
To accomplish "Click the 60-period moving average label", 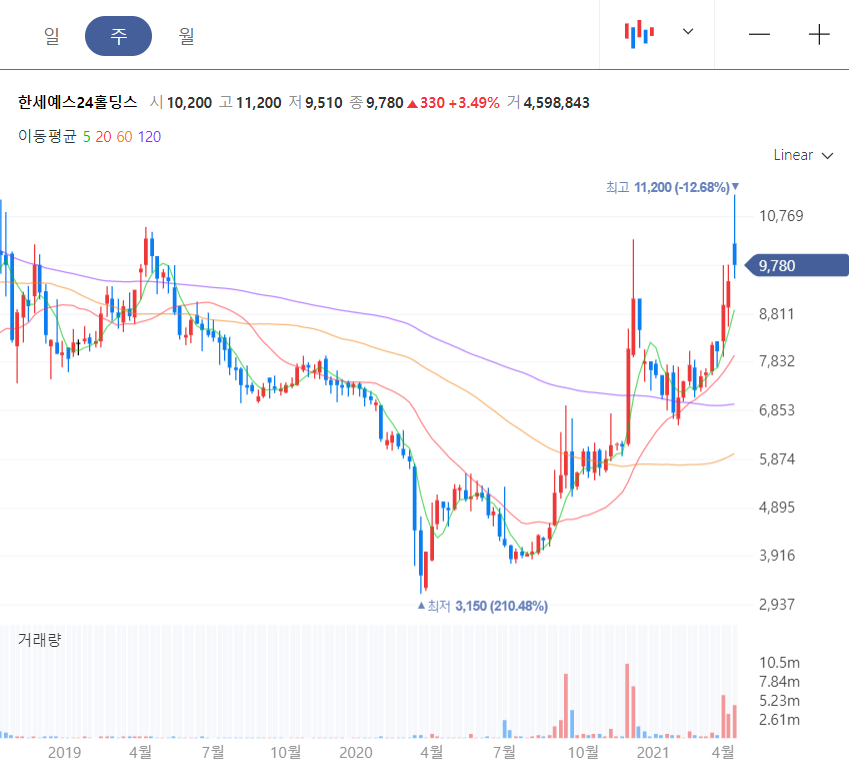I will (124, 137).
